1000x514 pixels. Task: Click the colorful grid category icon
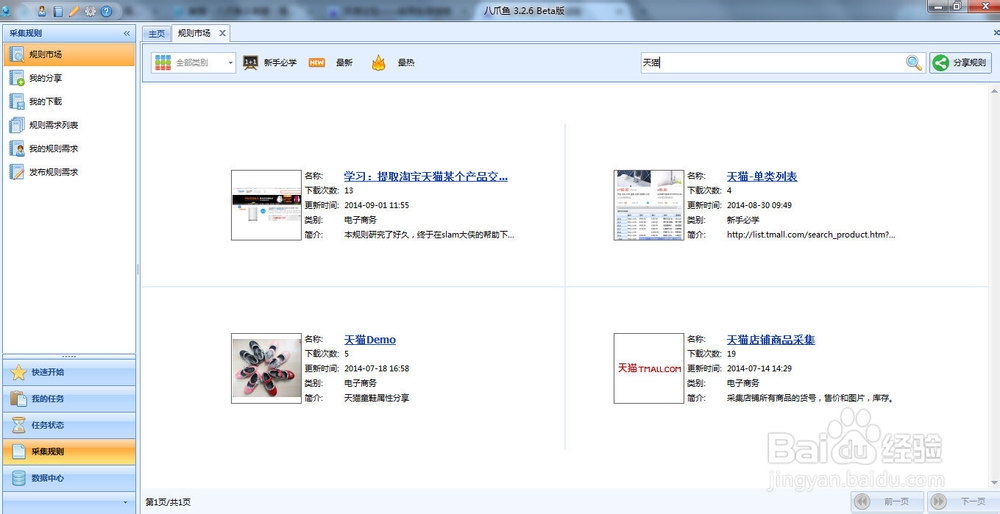click(163, 62)
